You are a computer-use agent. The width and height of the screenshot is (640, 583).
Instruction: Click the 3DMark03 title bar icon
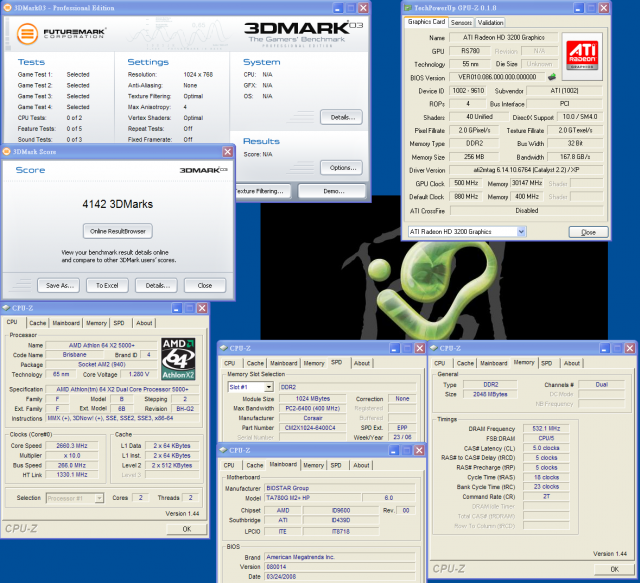(x=7, y=8)
